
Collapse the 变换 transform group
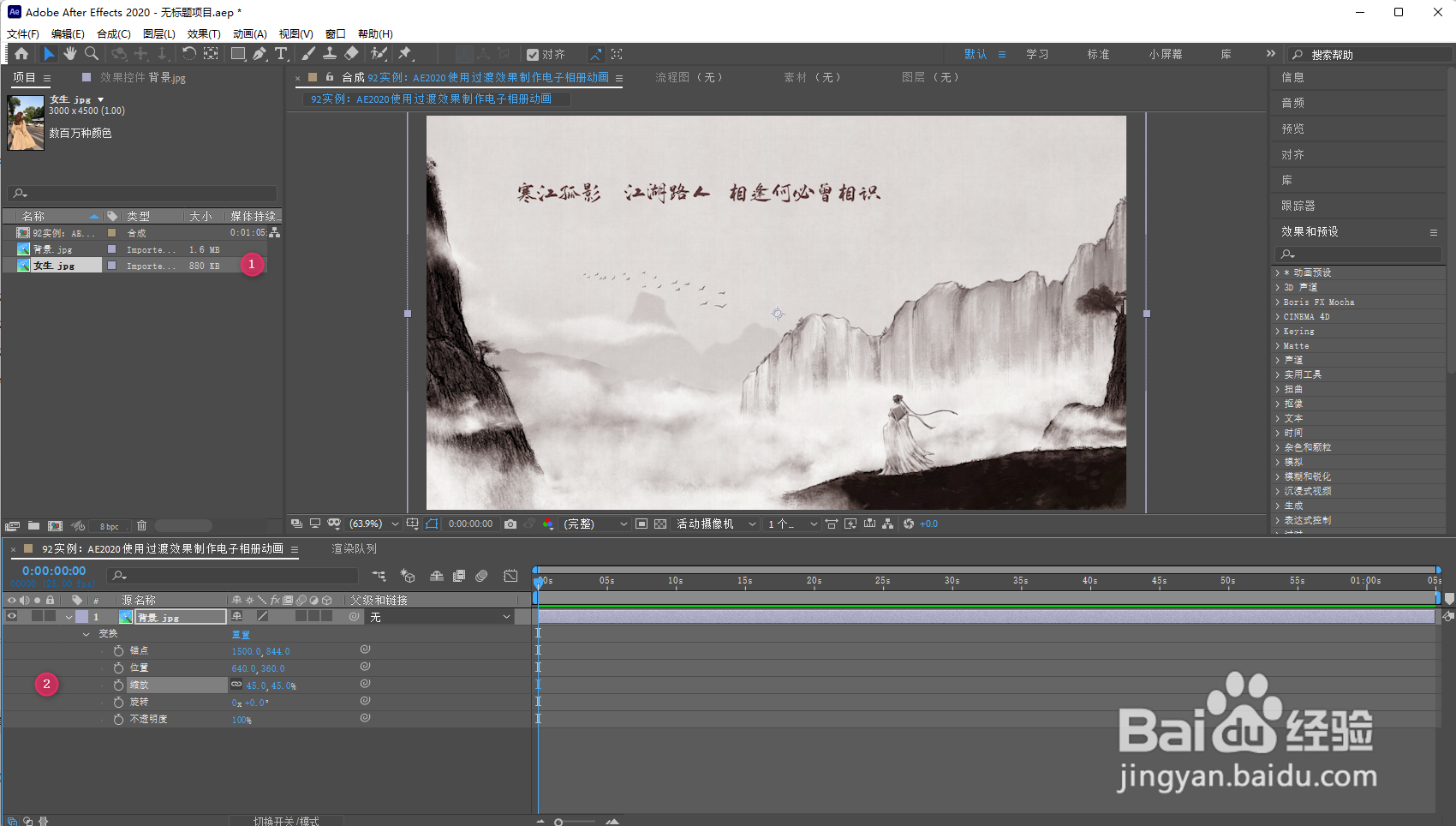pyautogui.click(x=87, y=634)
